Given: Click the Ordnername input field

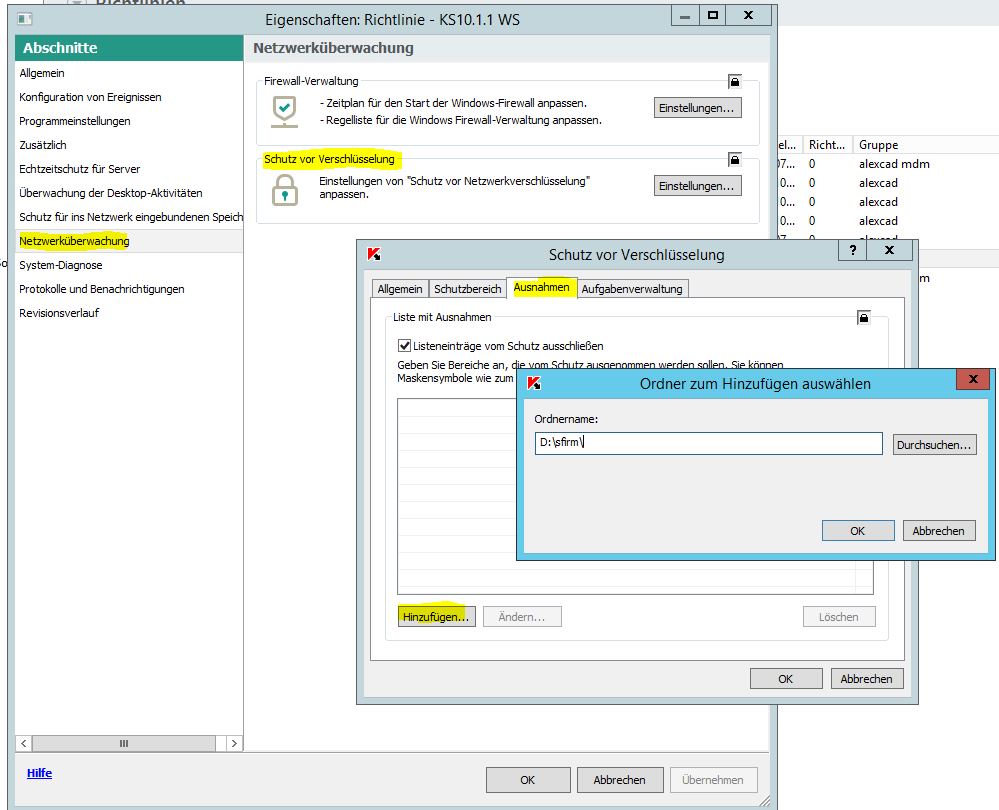Looking at the screenshot, I should [x=708, y=443].
